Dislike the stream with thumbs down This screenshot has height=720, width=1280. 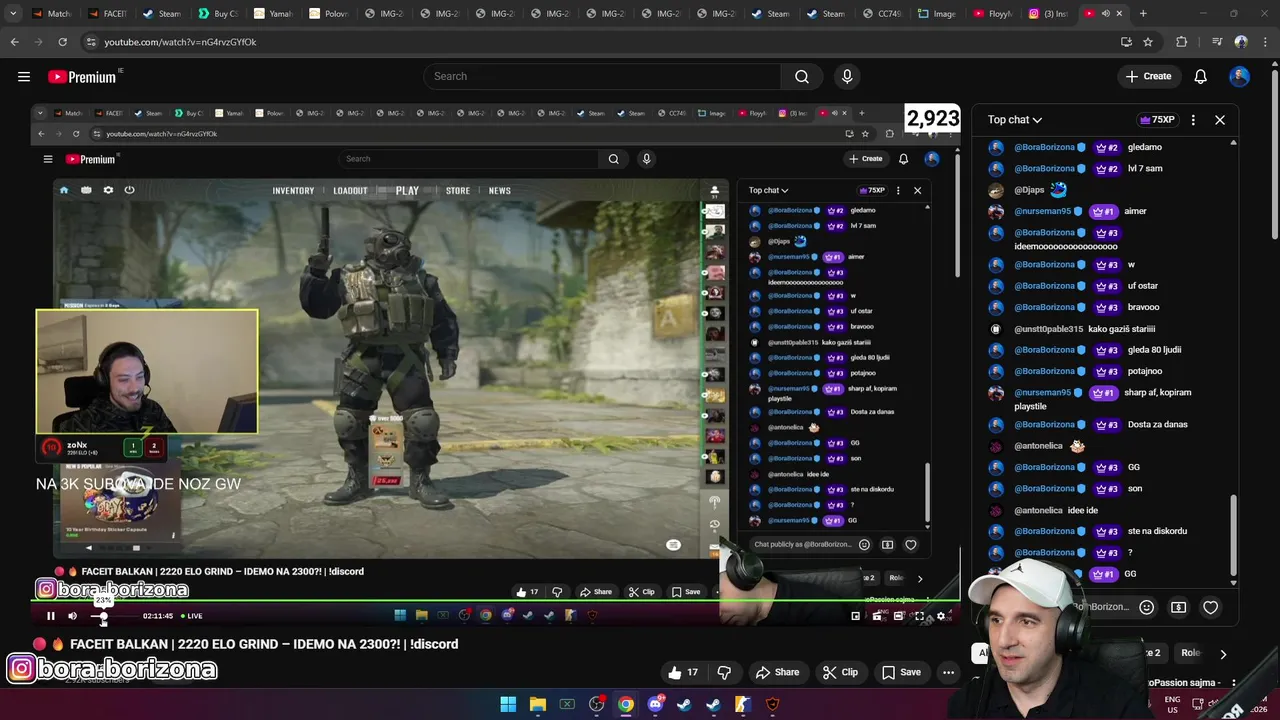[x=724, y=672]
